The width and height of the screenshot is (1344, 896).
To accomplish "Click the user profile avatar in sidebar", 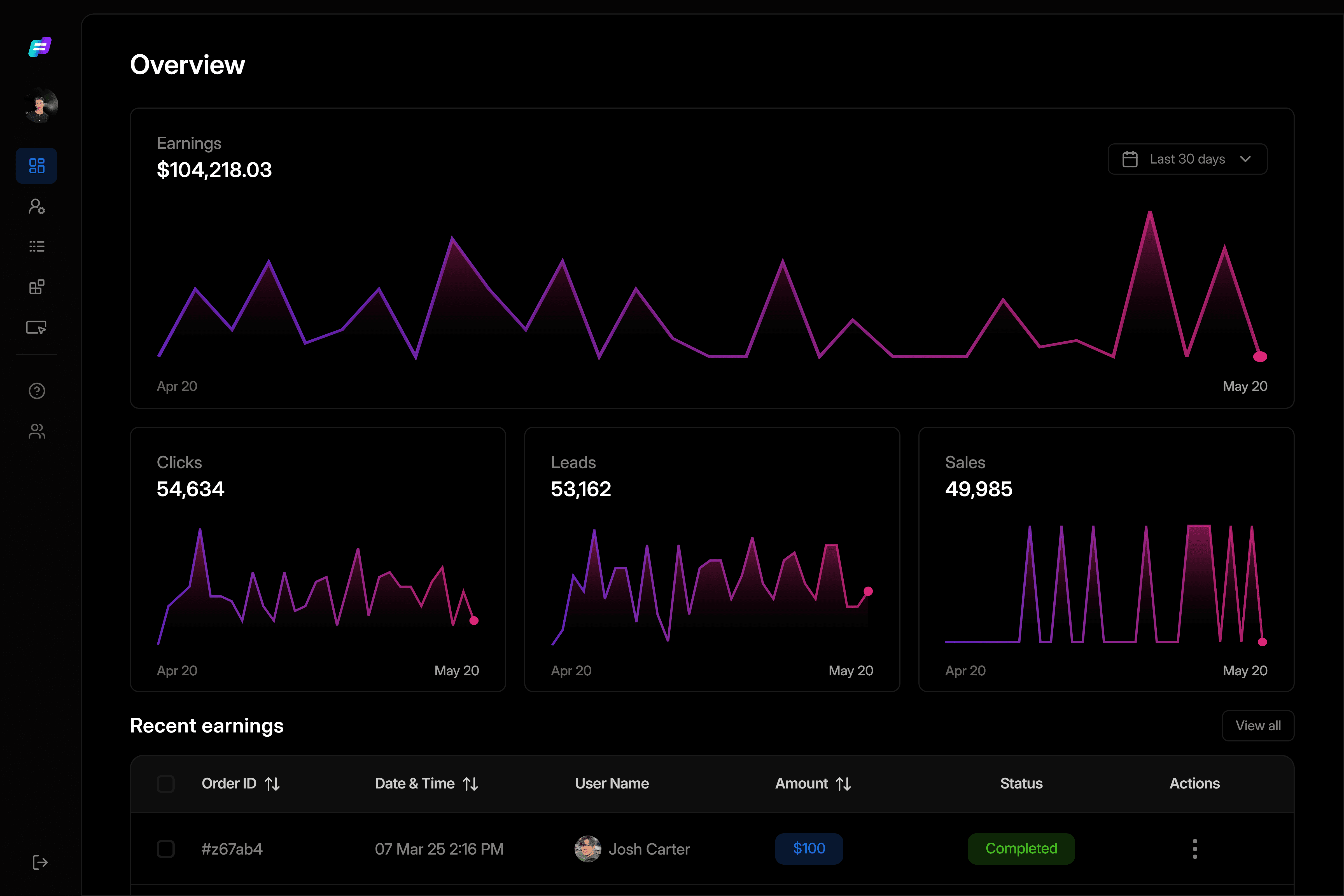I will [40, 106].
